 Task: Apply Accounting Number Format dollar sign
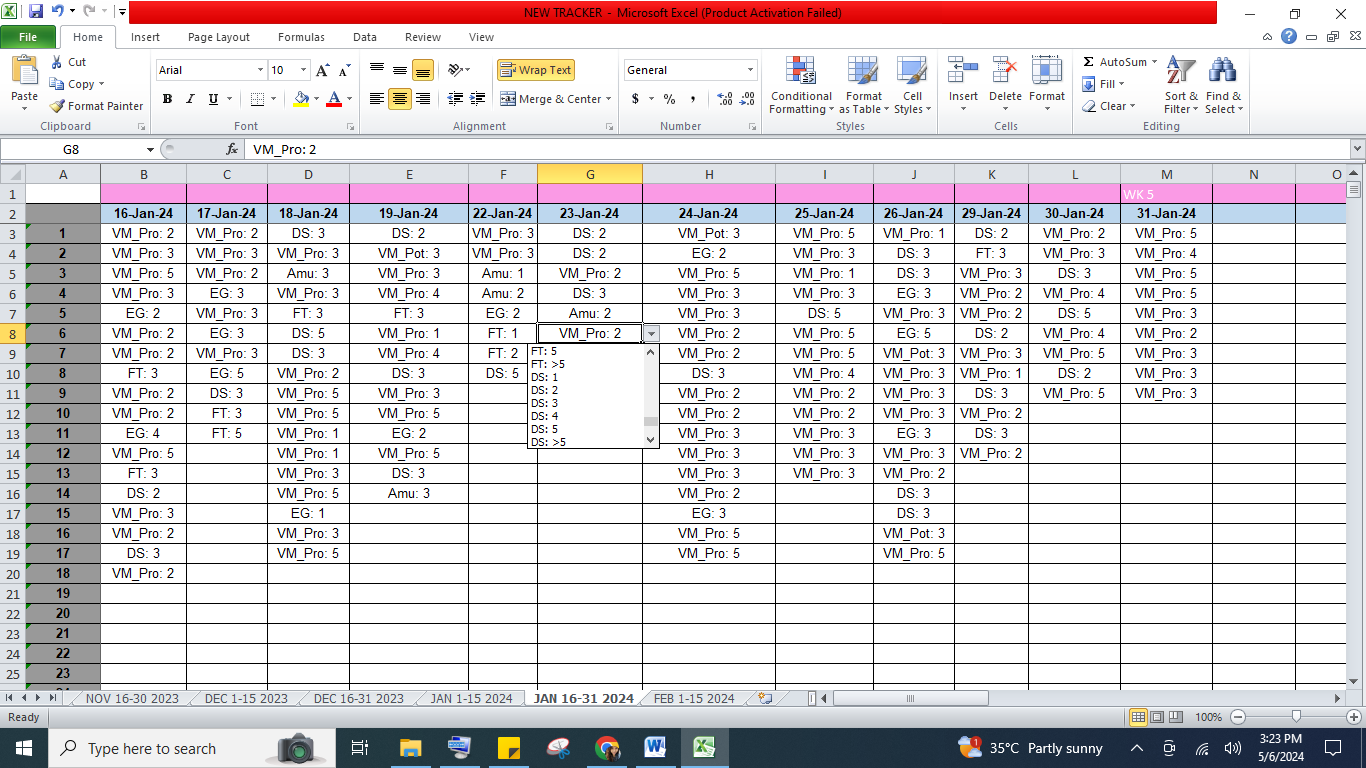pyautogui.click(x=635, y=99)
